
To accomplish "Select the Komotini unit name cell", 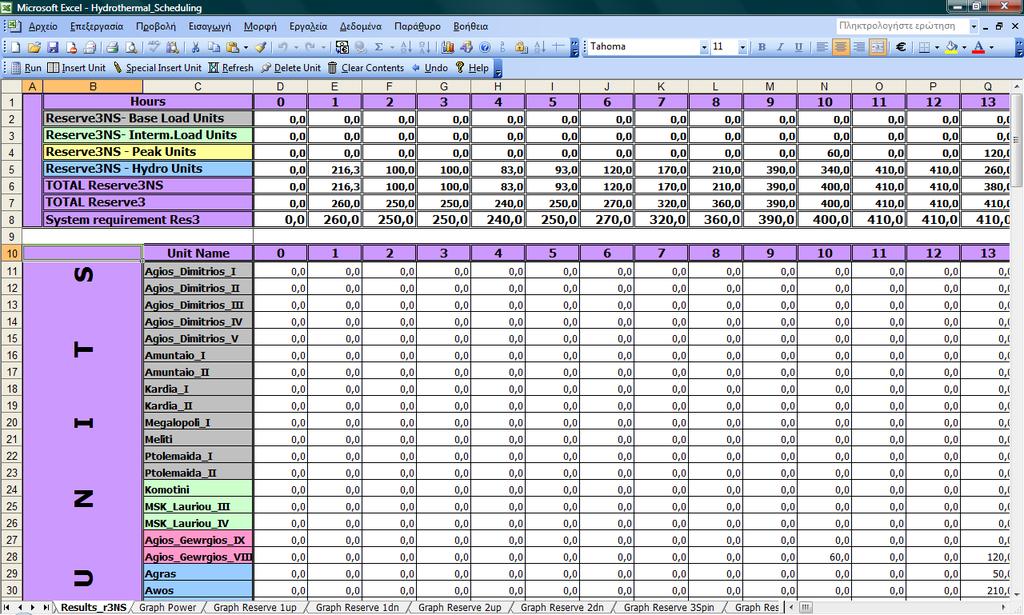I will pyautogui.click(x=198, y=490).
